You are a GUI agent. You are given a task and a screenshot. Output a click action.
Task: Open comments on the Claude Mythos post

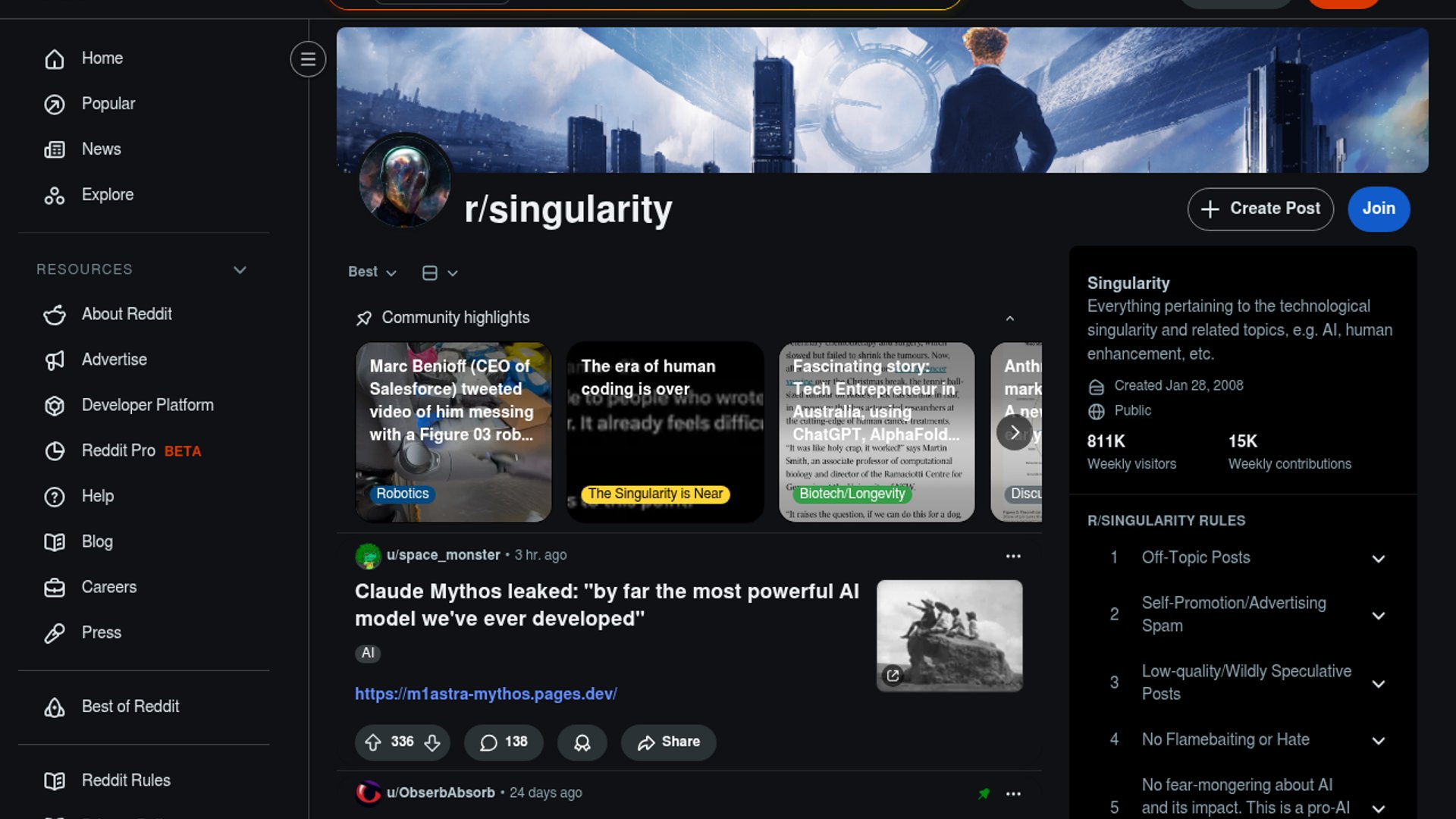point(504,742)
